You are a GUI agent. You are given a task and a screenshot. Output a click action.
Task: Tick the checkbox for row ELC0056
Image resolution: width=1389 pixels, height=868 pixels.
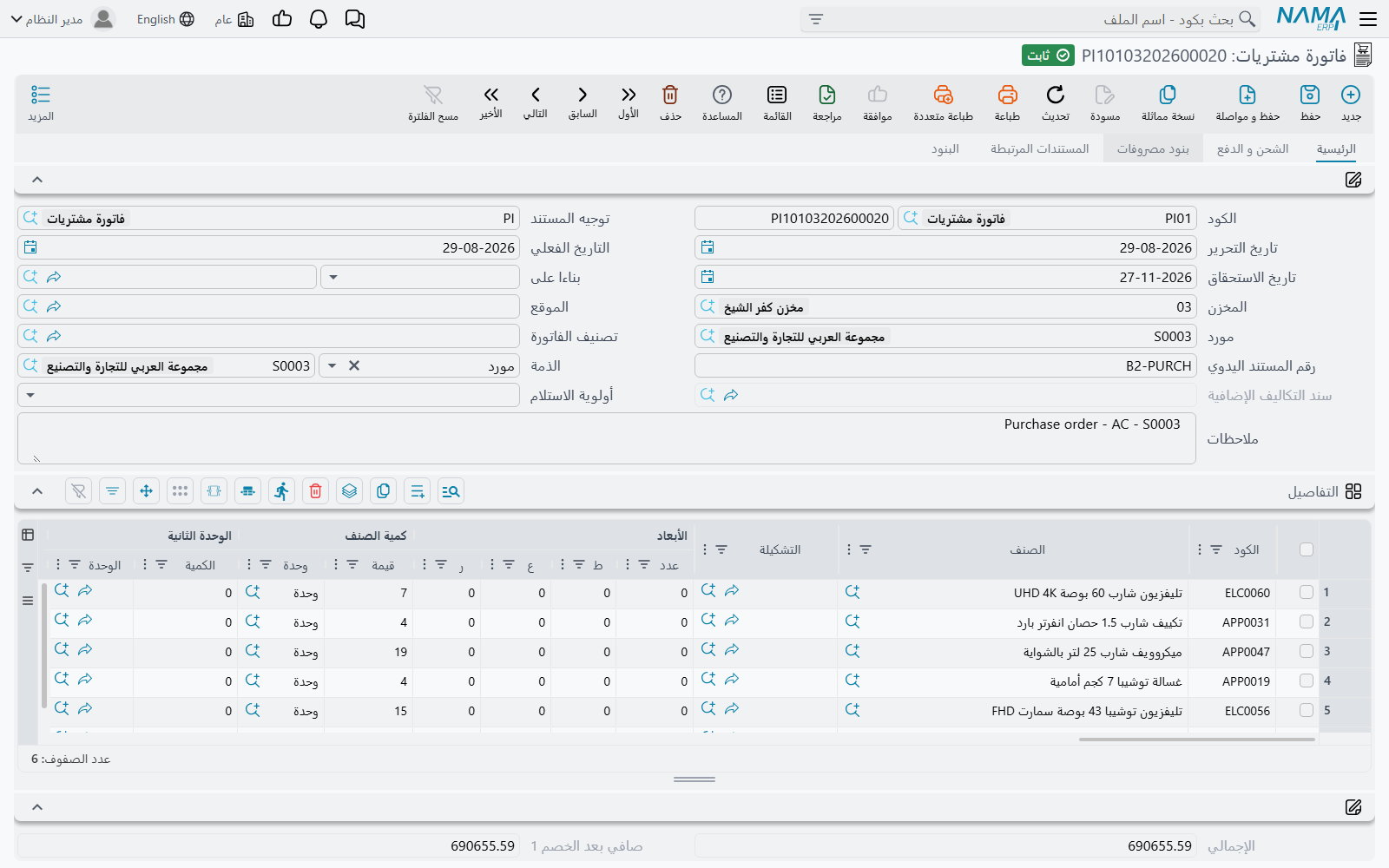click(x=1307, y=710)
